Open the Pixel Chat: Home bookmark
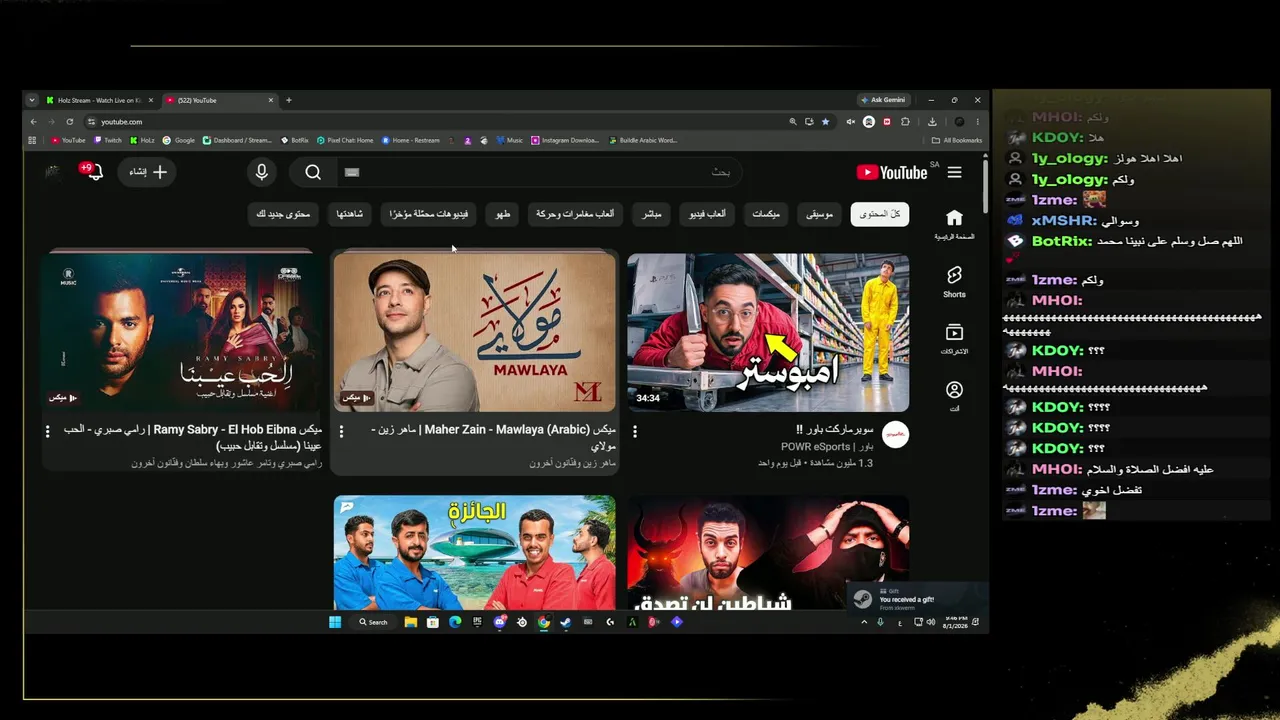The width and height of the screenshot is (1280, 720). tap(345, 140)
